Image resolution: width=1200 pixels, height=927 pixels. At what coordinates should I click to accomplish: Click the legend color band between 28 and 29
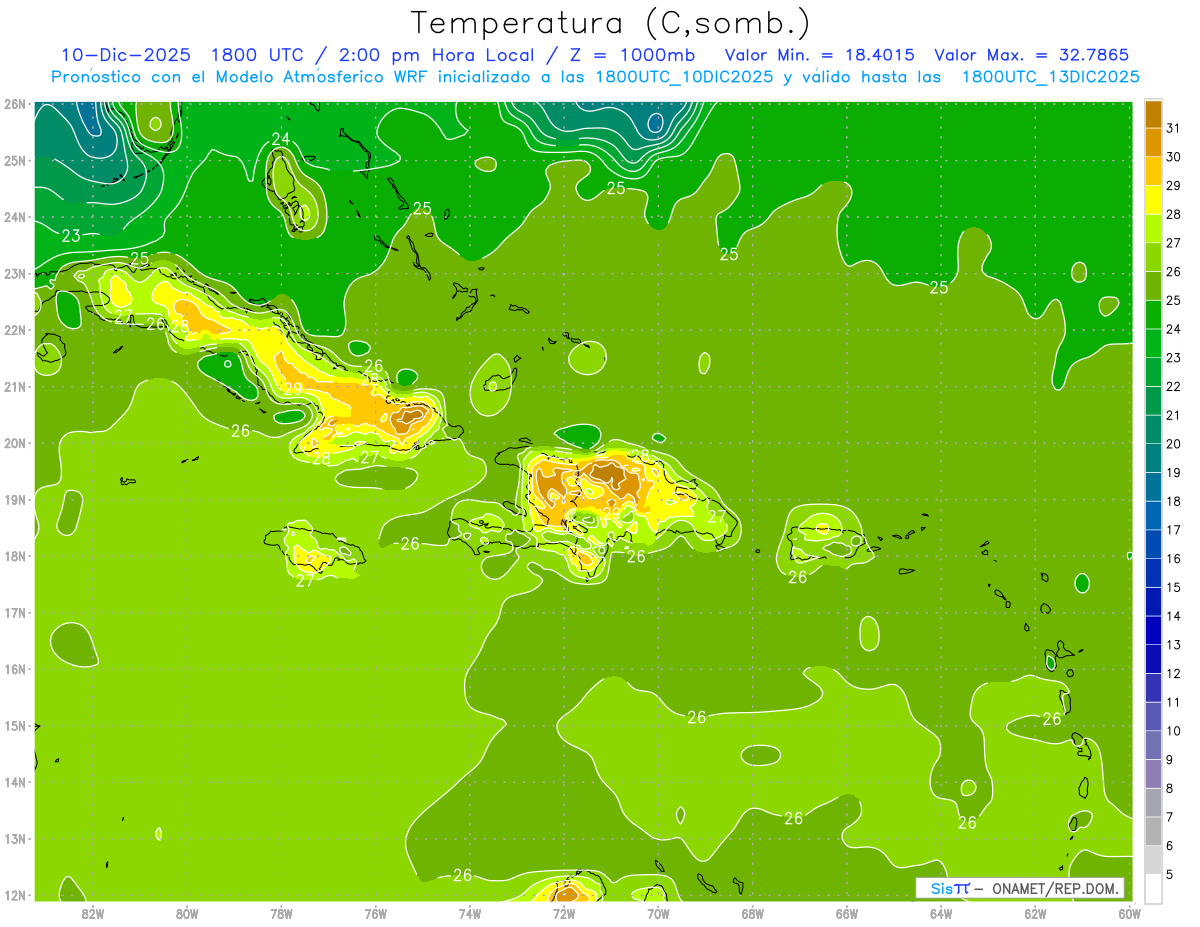(1153, 200)
